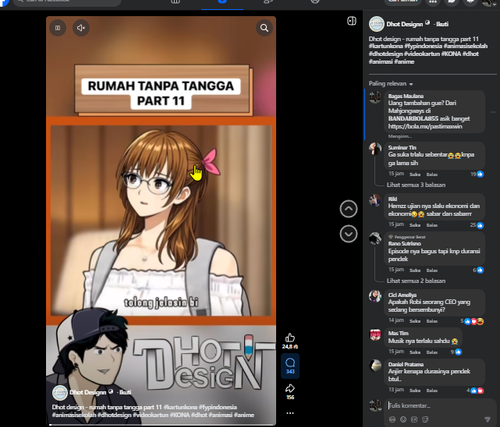Screen dimensions: 500x427
Task: Expand Lihat semua 2 balasan
Action: [x=416, y=281]
